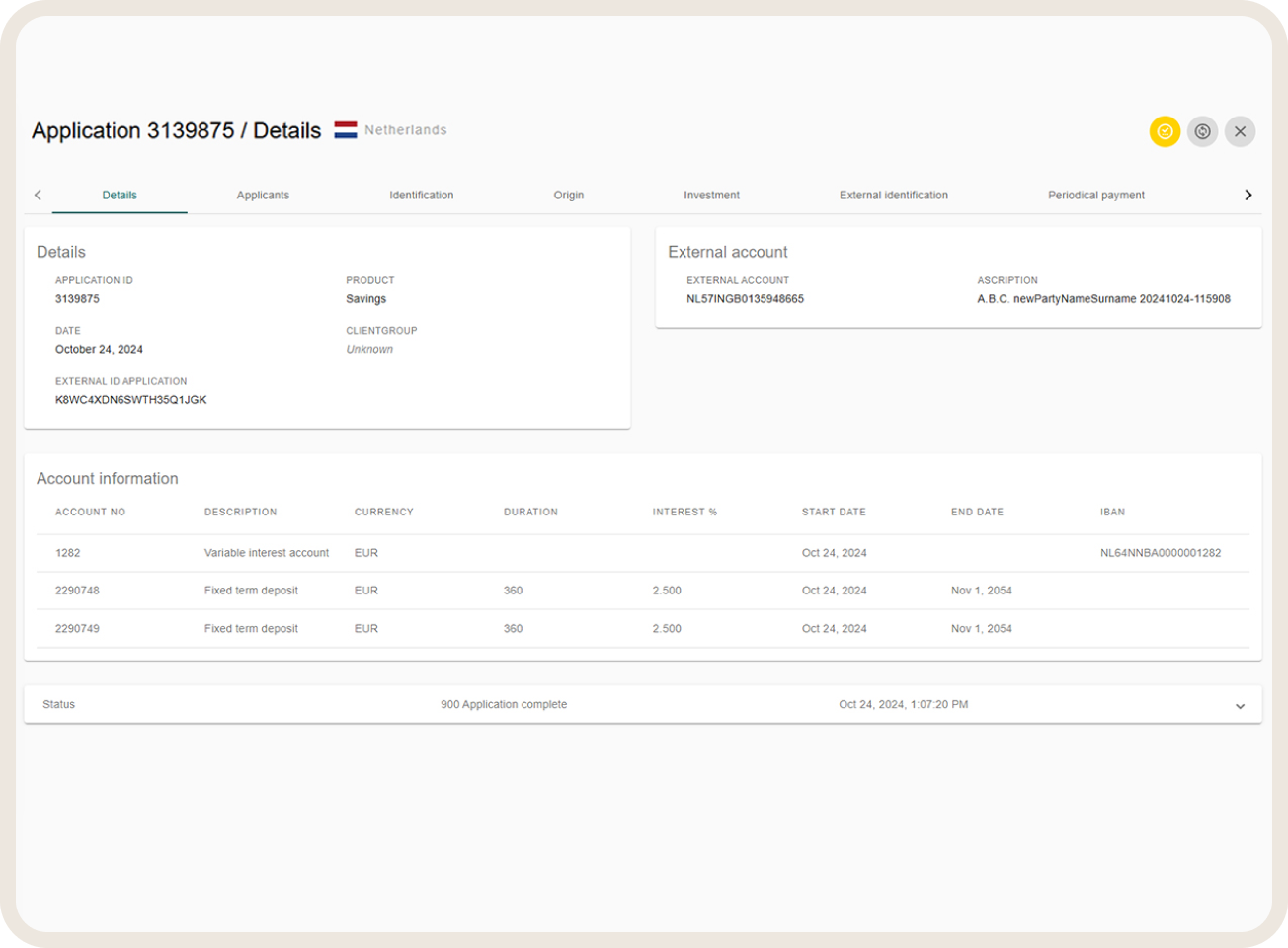
Task: Click the Account information section header
Action: tap(107, 478)
